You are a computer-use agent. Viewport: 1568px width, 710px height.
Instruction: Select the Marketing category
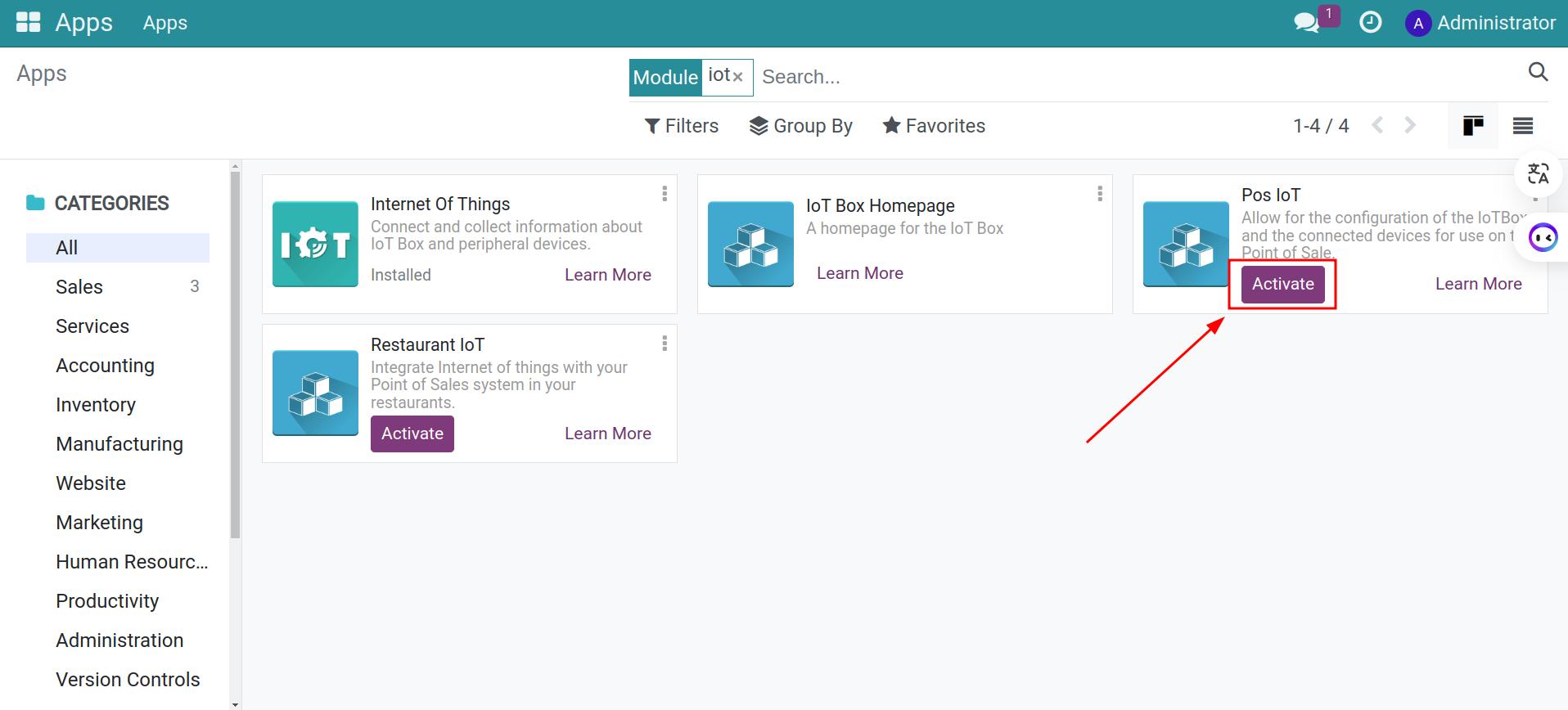tap(118, 523)
